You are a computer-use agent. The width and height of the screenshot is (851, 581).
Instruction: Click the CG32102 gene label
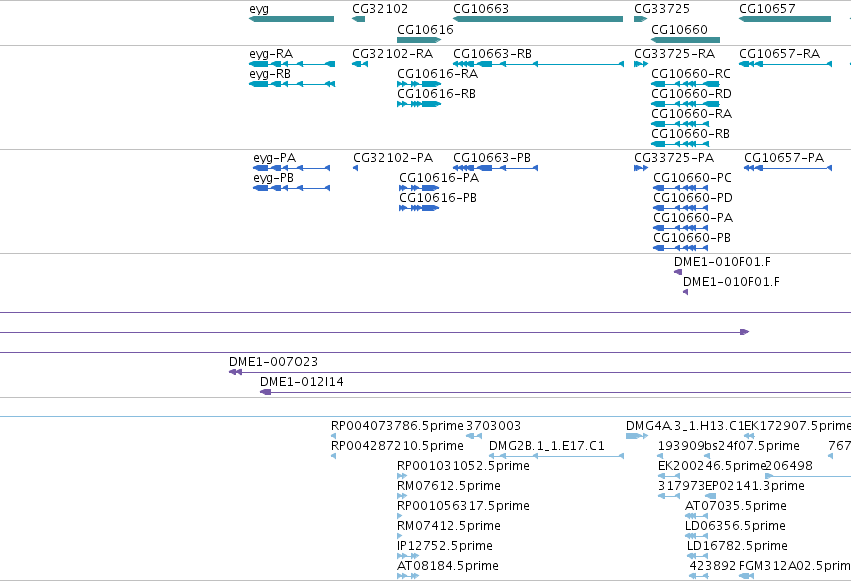coord(380,9)
